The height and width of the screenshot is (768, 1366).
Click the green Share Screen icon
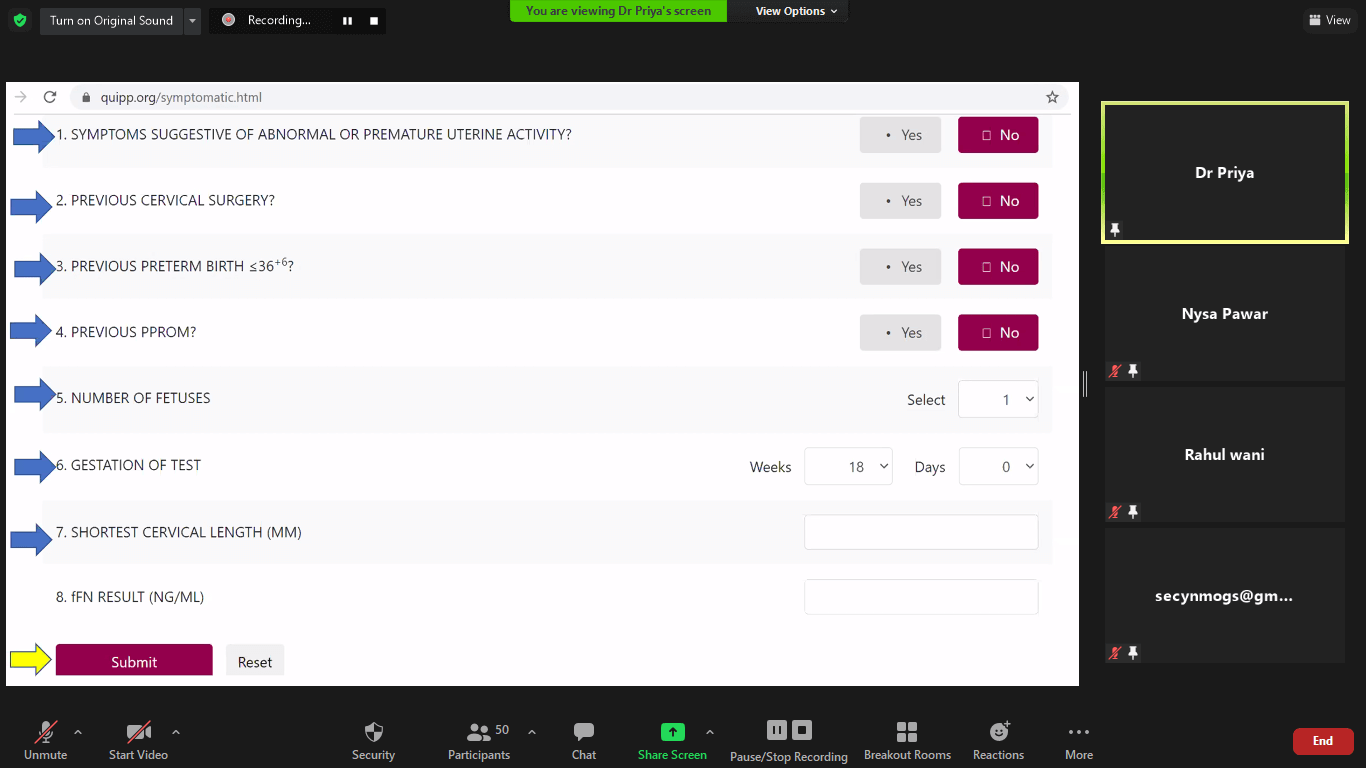pyautogui.click(x=673, y=732)
